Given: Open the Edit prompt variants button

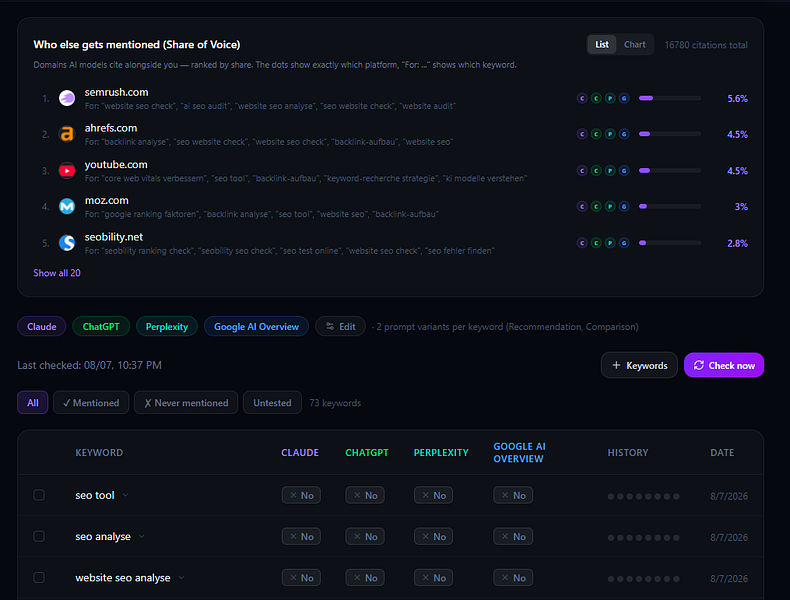Looking at the screenshot, I should coord(341,326).
